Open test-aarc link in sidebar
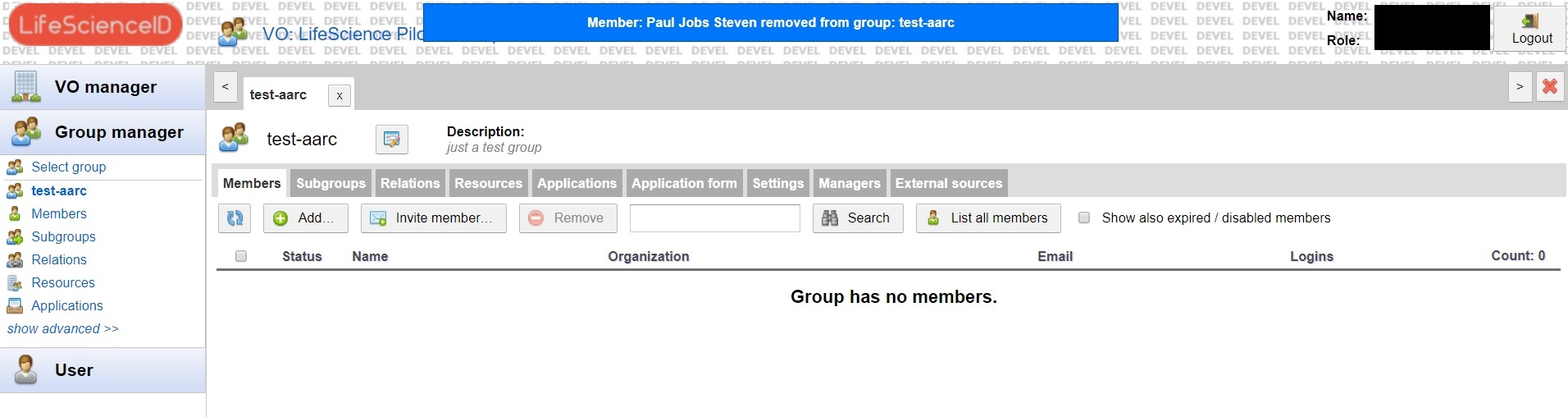The height and width of the screenshot is (417, 1568). 59,190
